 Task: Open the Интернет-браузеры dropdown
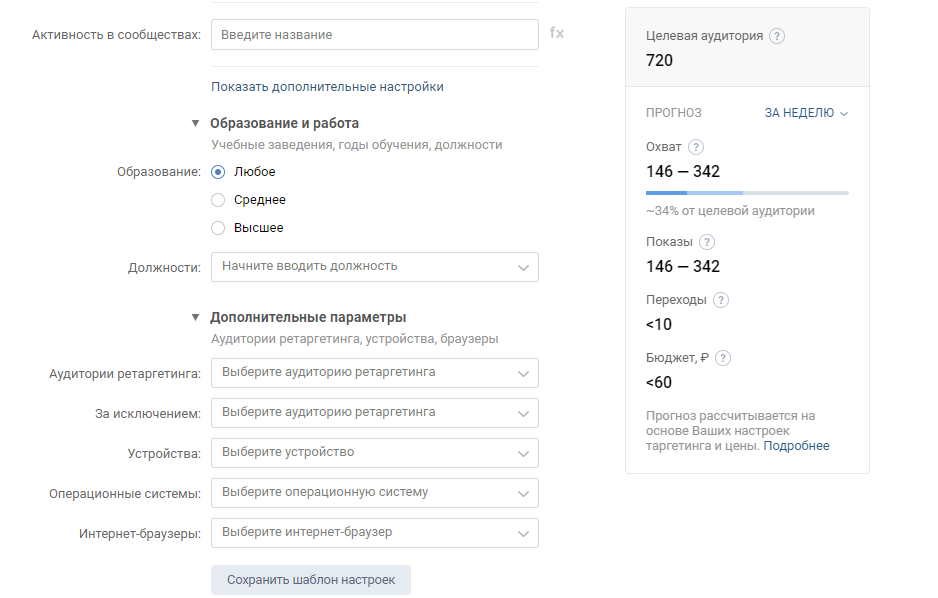(x=374, y=532)
